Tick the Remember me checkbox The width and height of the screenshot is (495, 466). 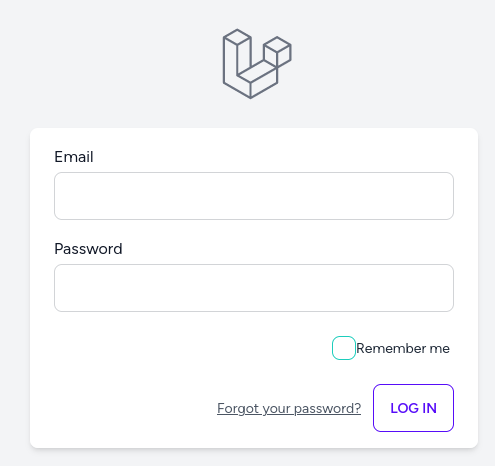coord(344,348)
